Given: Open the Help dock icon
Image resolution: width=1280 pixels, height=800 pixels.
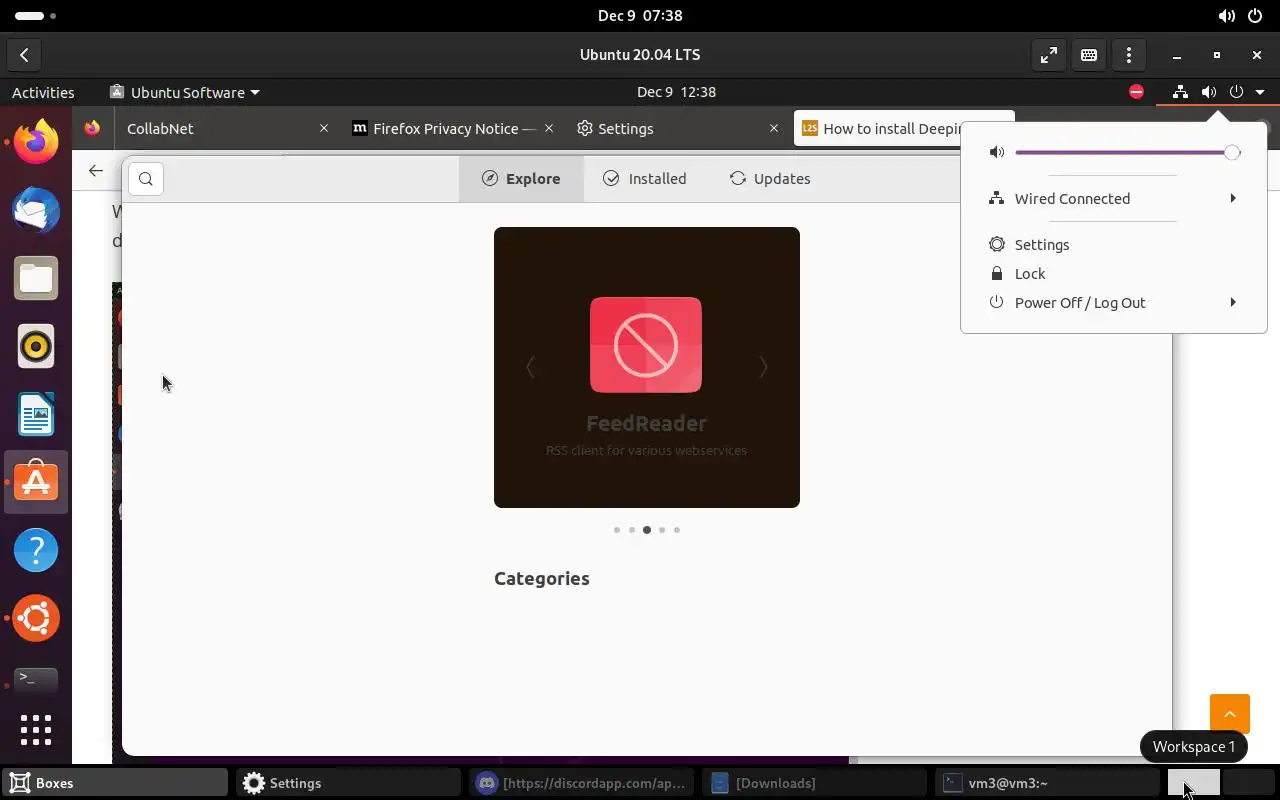Looking at the screenshot, I should pyautogui.click(x=36, y=550).
